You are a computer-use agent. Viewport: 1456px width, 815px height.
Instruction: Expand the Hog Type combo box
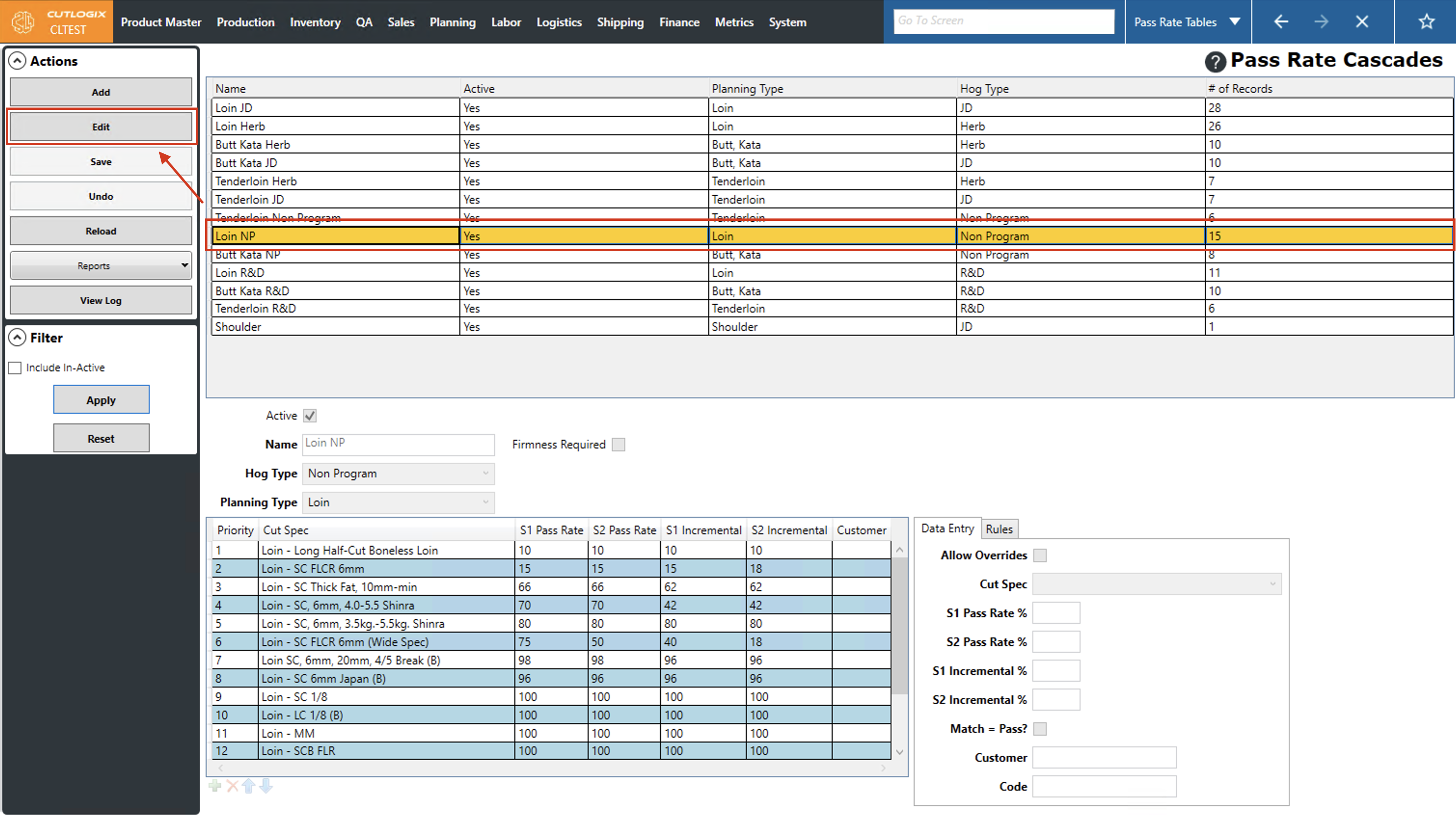coord(398,474)
